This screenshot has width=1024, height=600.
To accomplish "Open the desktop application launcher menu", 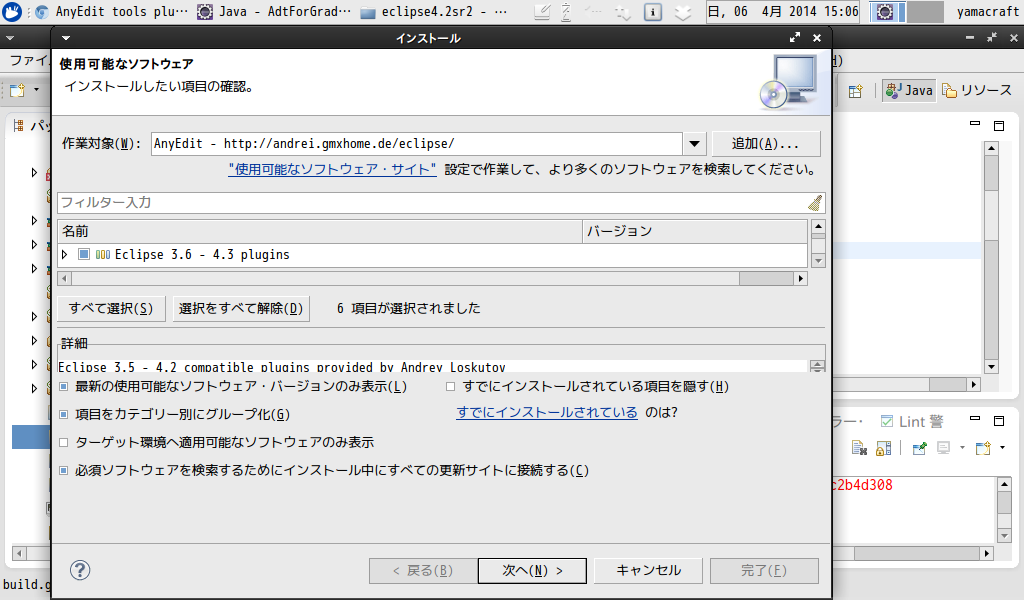I will (12, 11).
